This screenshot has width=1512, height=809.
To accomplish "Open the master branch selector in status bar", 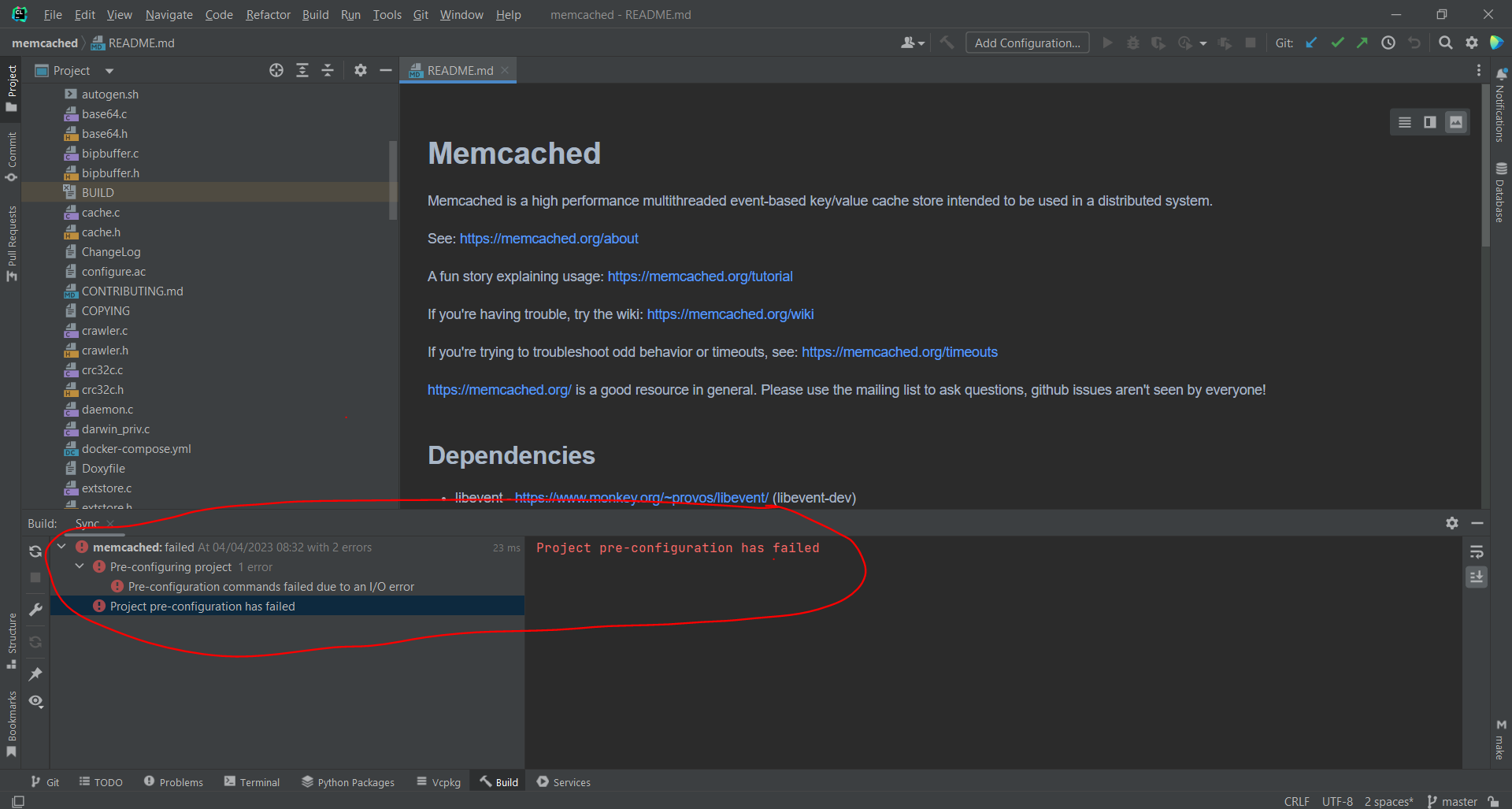I will pos(1452,801).
